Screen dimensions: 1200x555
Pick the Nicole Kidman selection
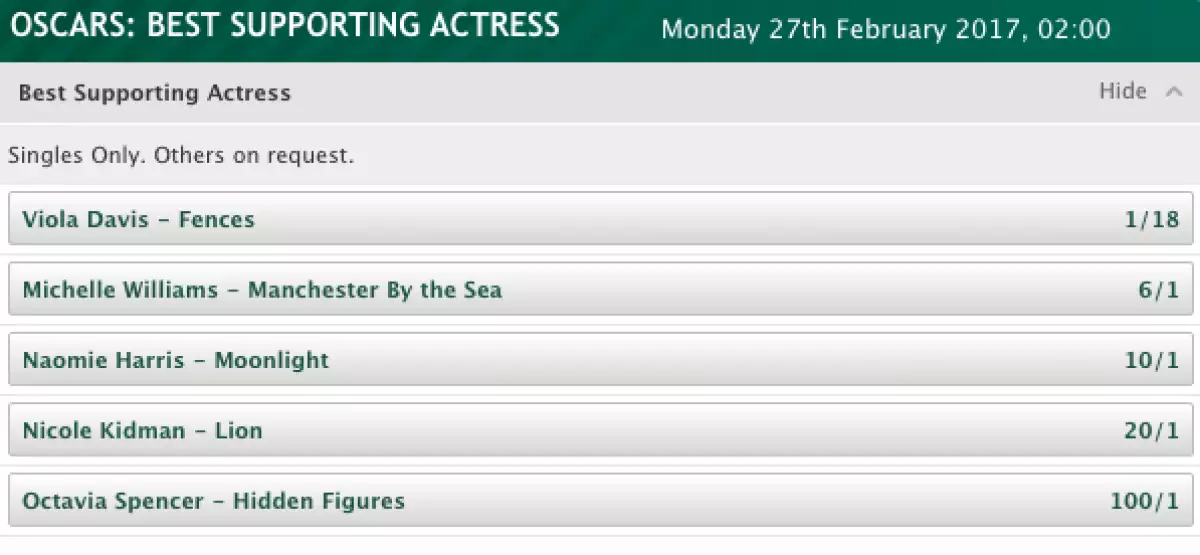(x=104, y=431)
